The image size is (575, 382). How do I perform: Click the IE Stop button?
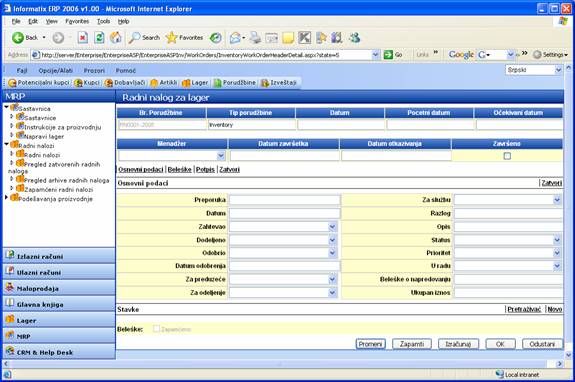click(x=83, y=37)
